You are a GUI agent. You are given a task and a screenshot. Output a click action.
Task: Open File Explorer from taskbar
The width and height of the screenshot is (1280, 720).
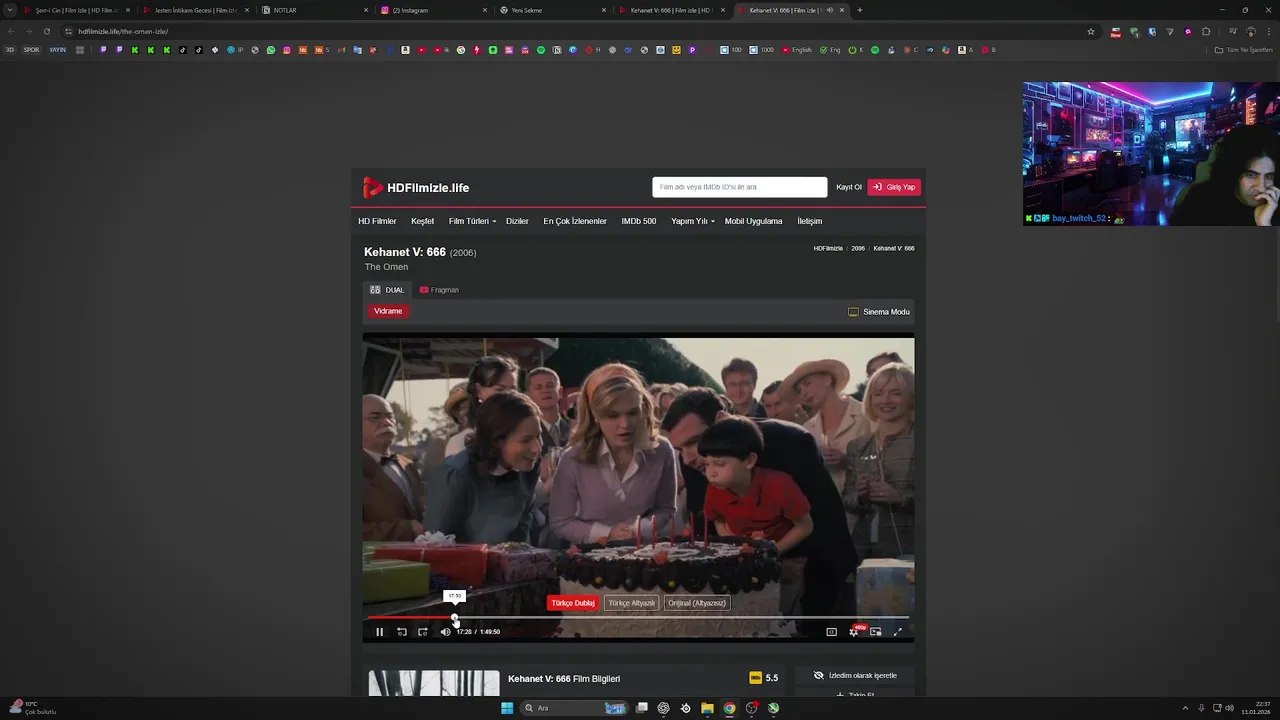pos(707,708)
